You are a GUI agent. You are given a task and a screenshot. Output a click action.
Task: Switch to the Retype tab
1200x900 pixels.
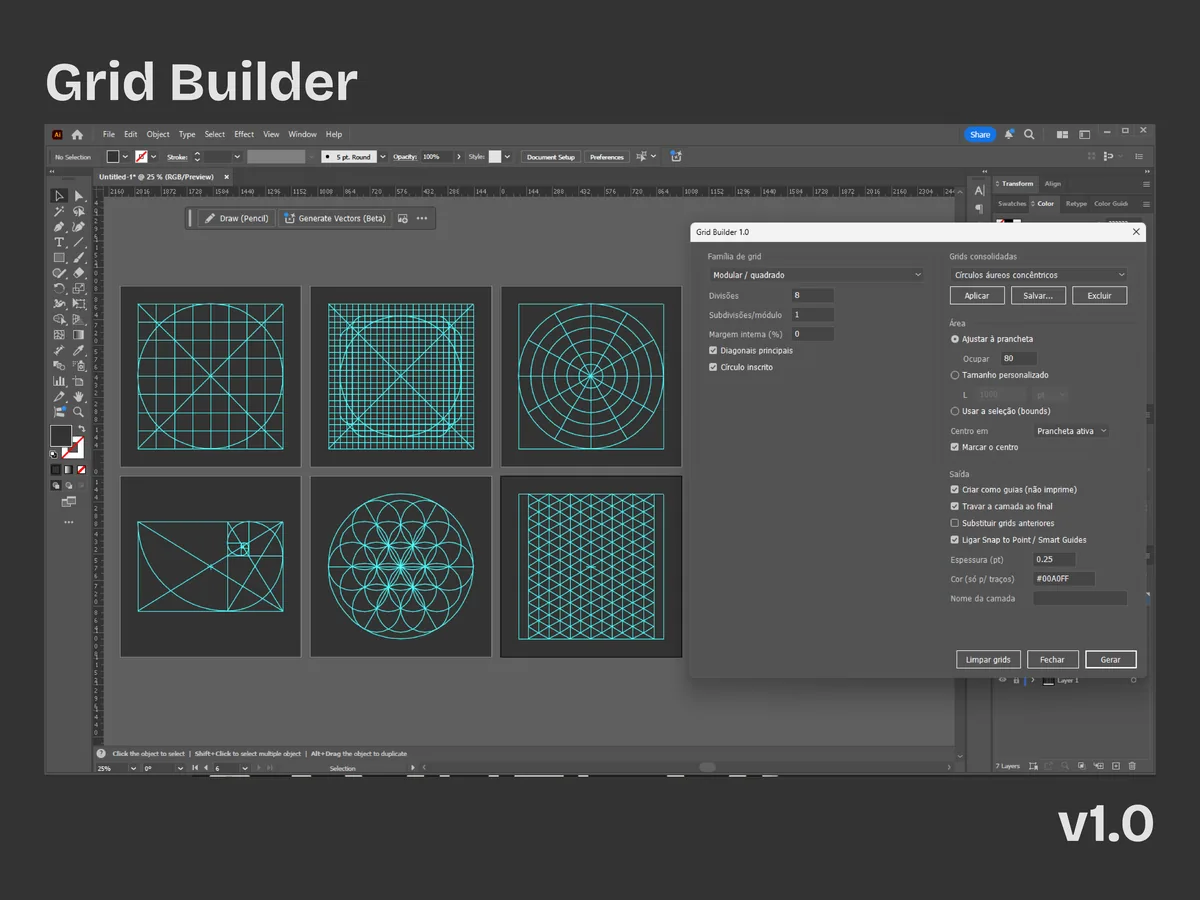click(x=1076, y=204)
